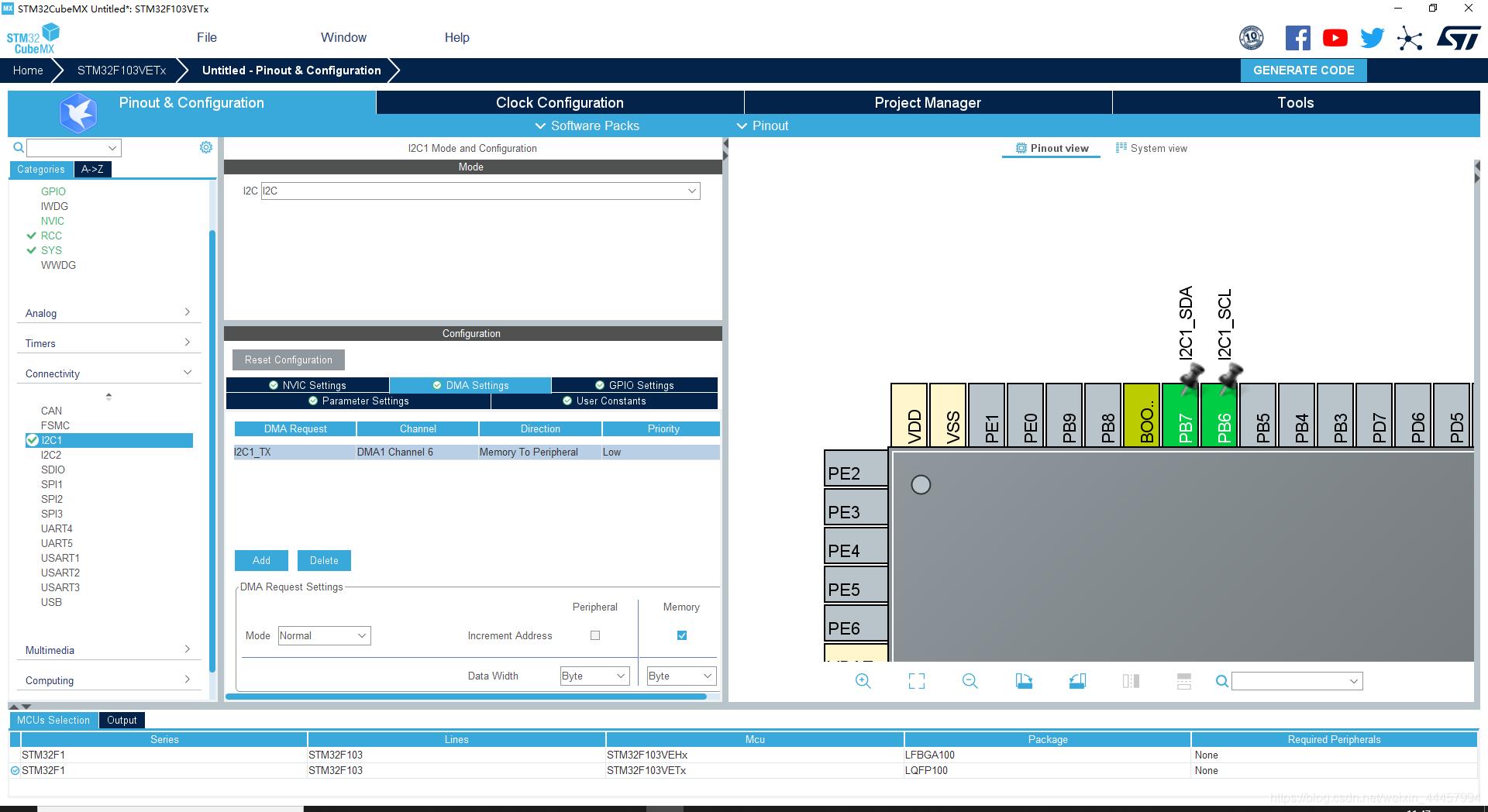Click the vertical flip view icon
This screenshot has height=812, width=1488.
pyautogui.click(x=1131, y=681)
